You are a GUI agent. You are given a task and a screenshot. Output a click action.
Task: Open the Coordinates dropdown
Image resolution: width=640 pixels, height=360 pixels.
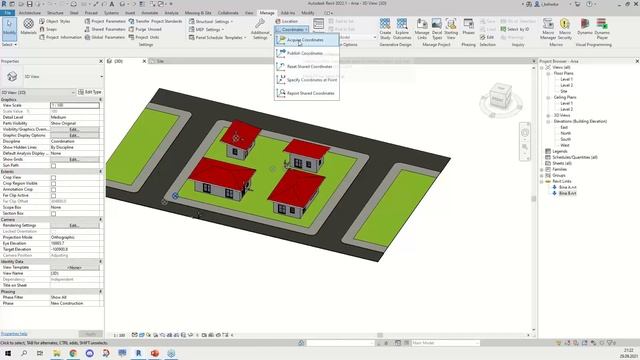pyautogui.click(x=291, y=29)
